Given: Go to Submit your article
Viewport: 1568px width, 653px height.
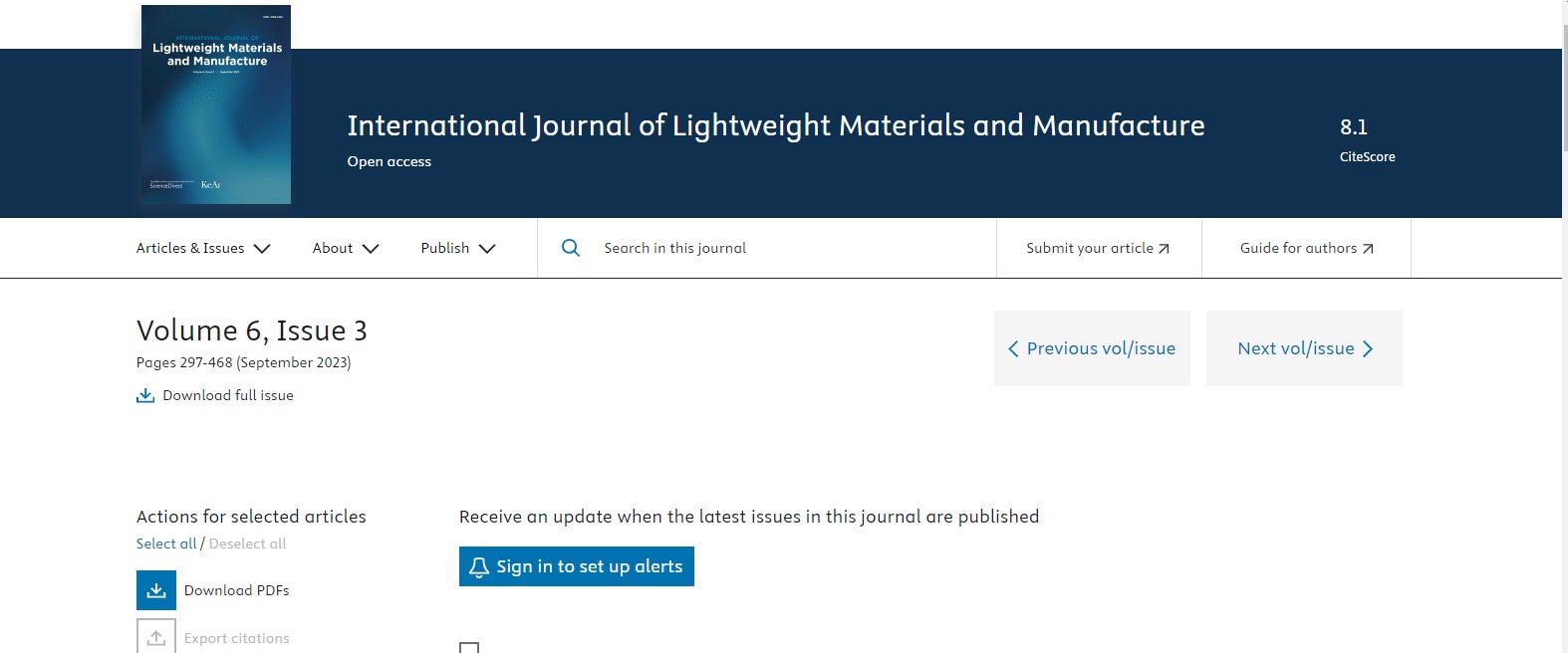Looking at the screenshot, I should point(1089,249).
